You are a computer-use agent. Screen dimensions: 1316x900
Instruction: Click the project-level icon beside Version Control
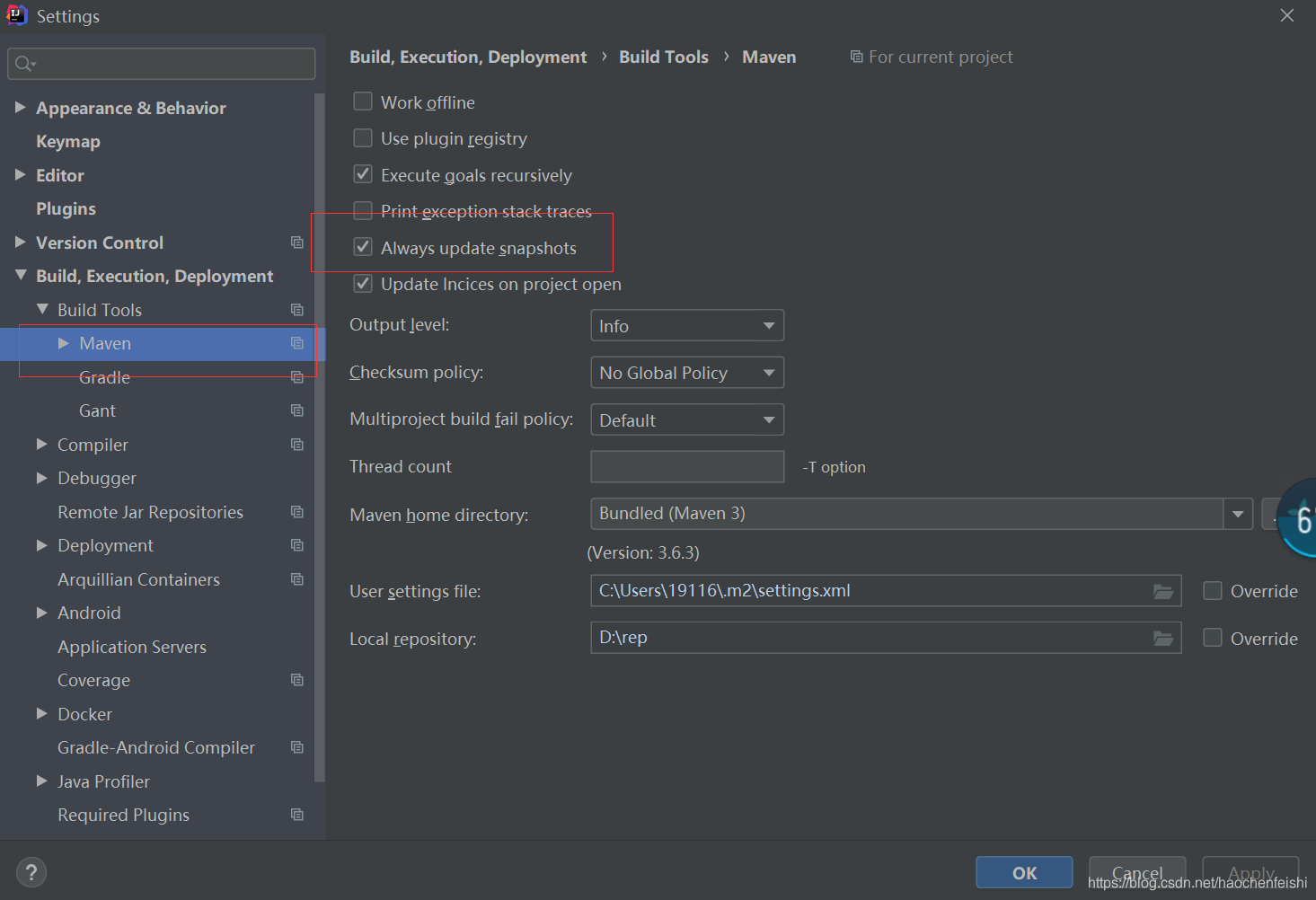pos(297,243)
